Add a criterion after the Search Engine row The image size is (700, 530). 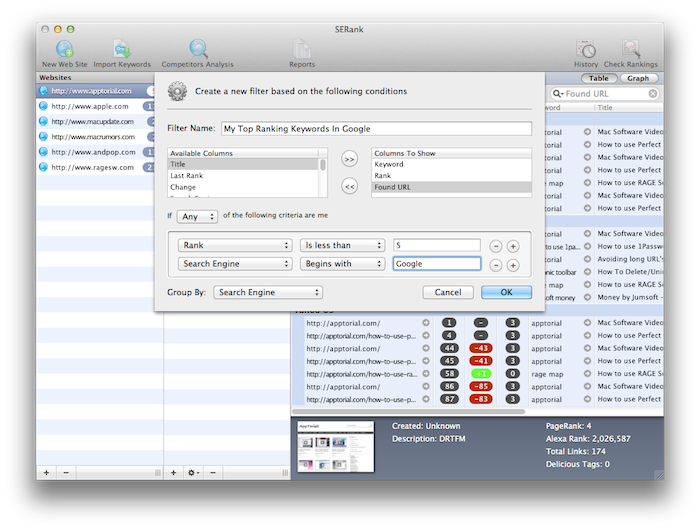tap(513, 265)
